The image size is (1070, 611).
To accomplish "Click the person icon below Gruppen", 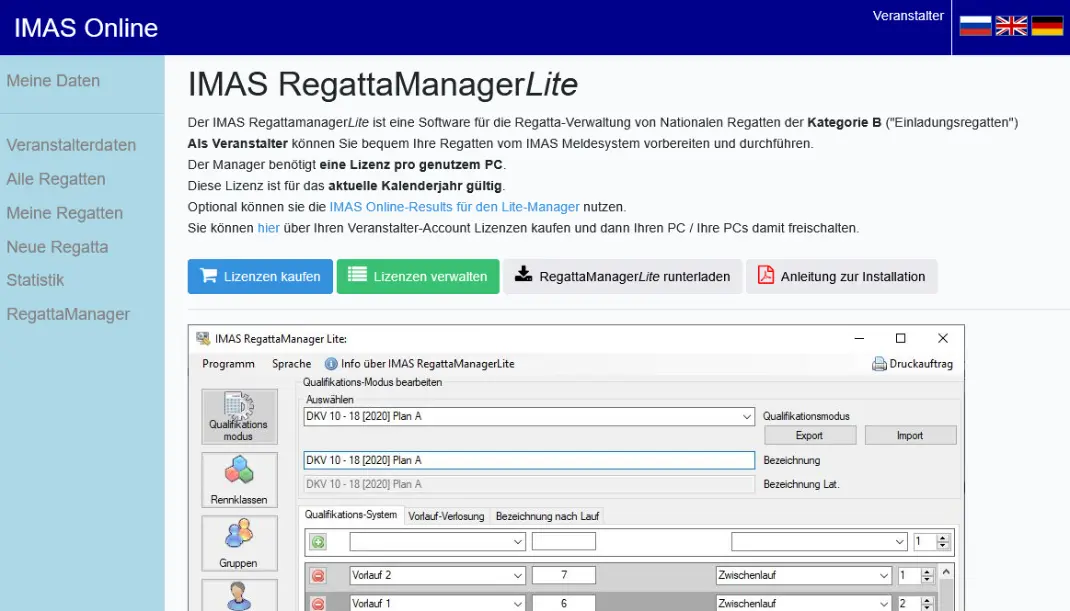I will 239,595.
